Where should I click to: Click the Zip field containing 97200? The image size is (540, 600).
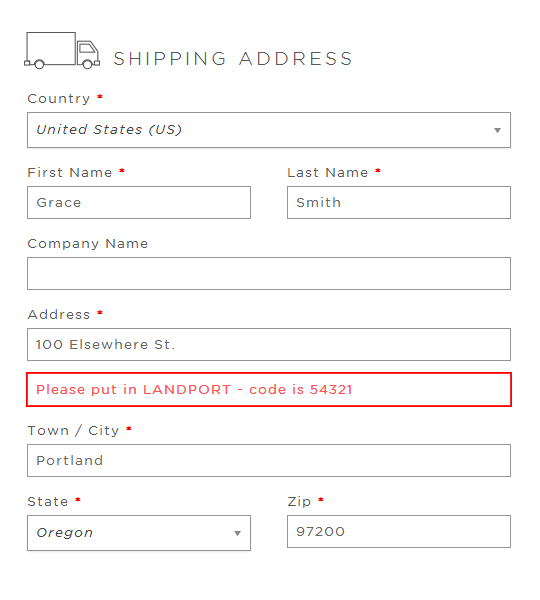(x=399, y=532)
